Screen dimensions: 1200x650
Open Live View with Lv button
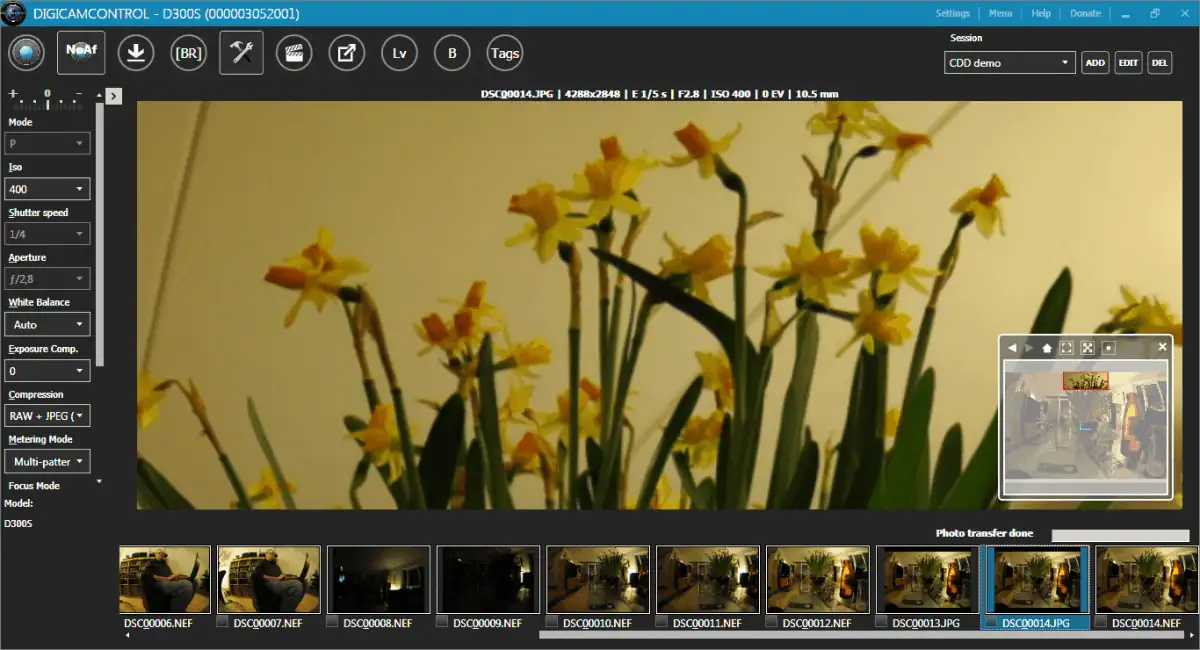[x=399, y=53]
